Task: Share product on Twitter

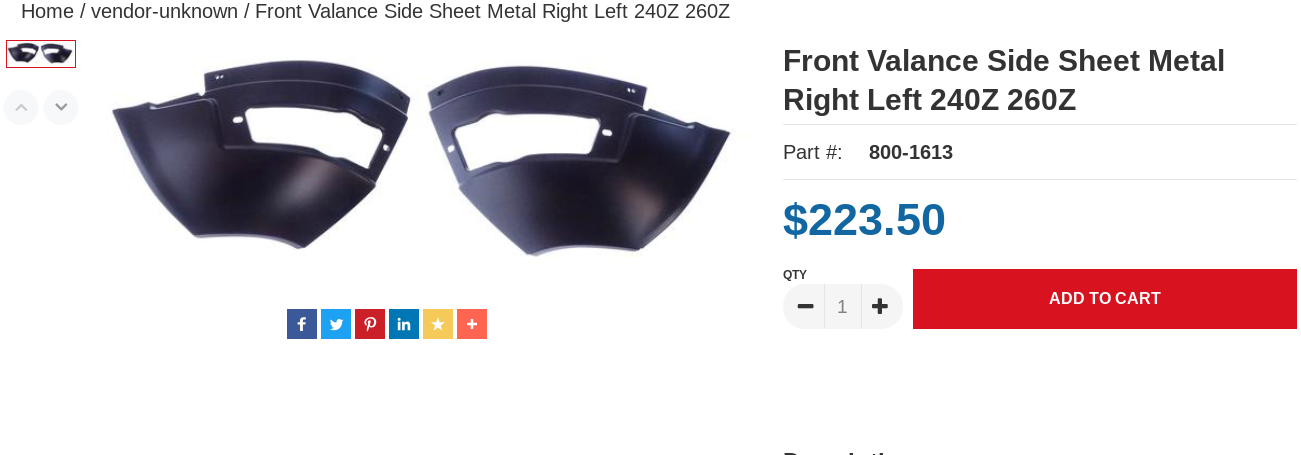Action: click(x=336, y=324)
